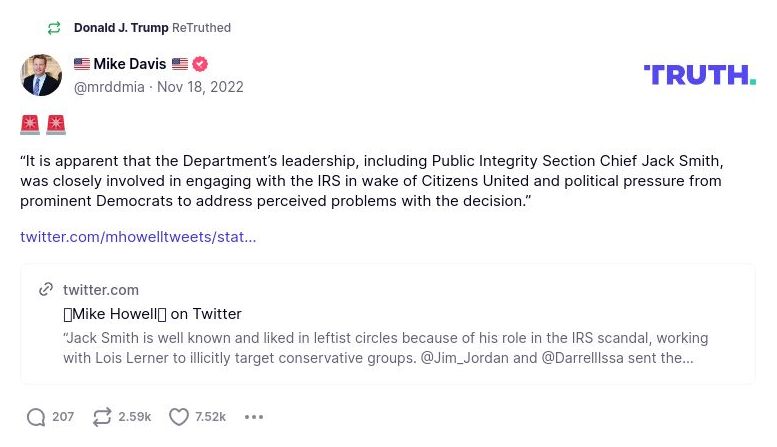Open the twitter.com/mhowelltweets link
The height and width of the screenshot is (447, 777).
[138, 237]
